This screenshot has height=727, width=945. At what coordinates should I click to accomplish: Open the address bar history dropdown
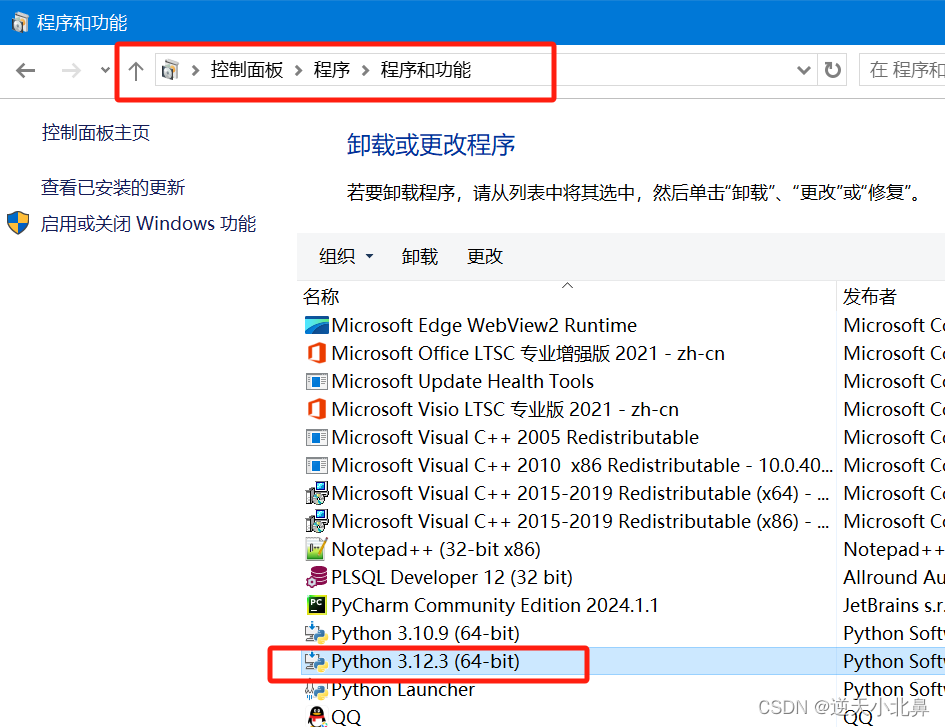click(804, 70)
